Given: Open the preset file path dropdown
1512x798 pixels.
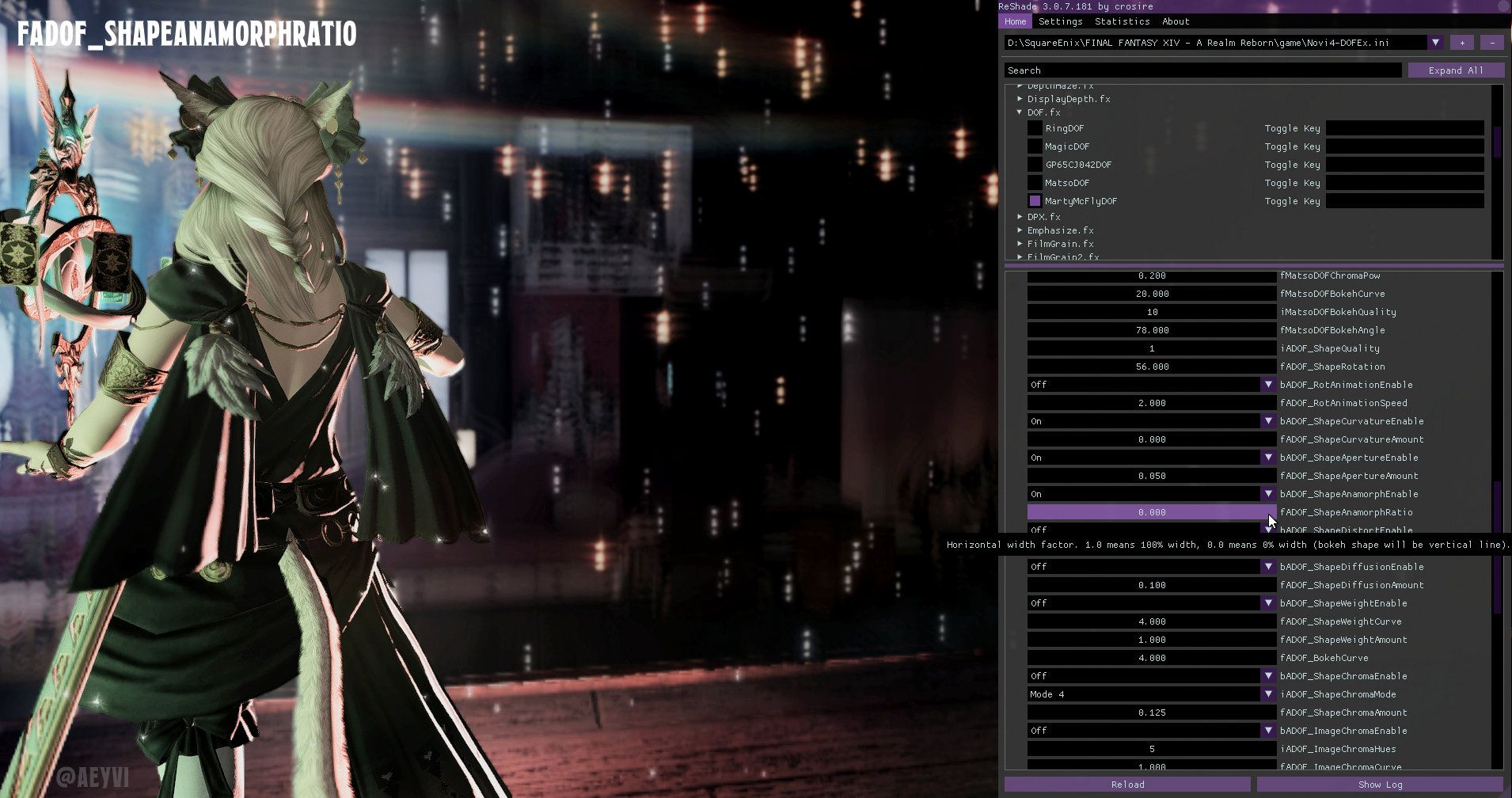Looking at the screenshot, I should coord(1434,43).
